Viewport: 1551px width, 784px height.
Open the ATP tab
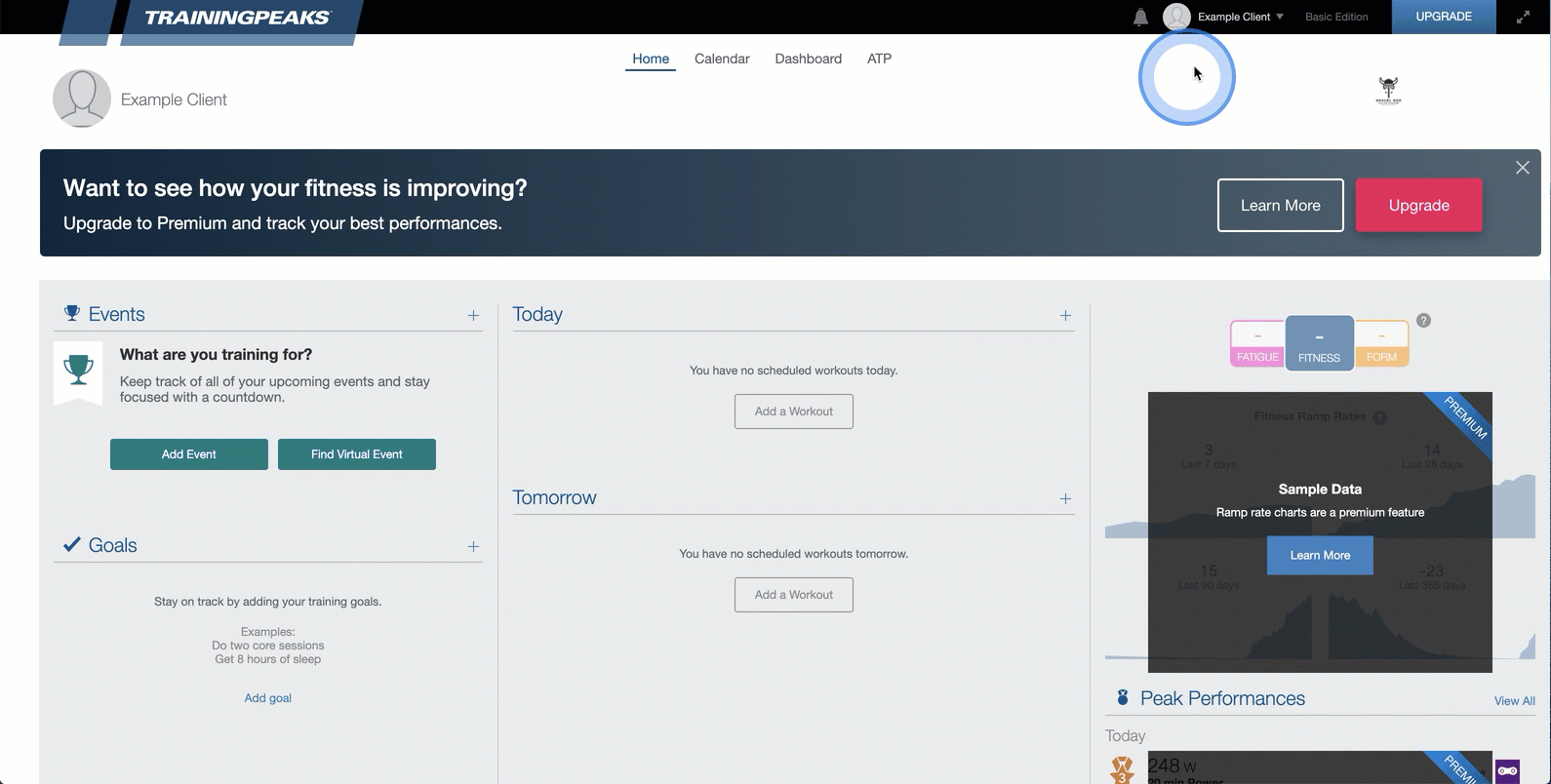(879, 59)
